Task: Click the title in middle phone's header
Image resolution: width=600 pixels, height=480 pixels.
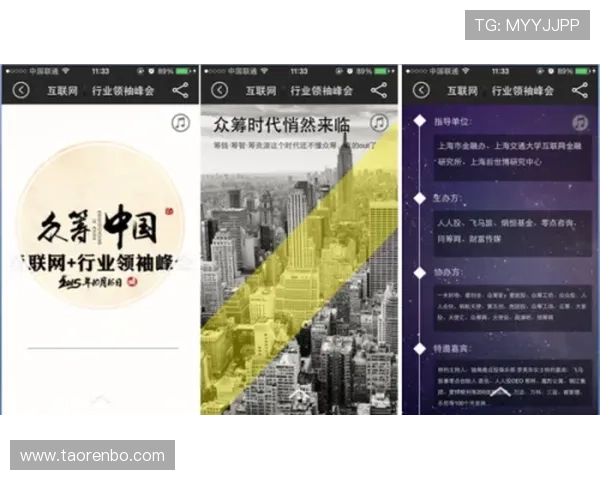Action: [x=299, y=91]
